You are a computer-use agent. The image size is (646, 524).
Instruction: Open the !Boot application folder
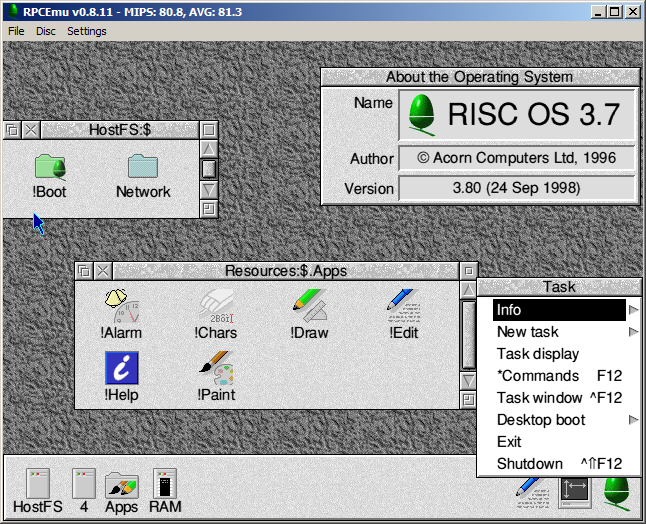49,176
